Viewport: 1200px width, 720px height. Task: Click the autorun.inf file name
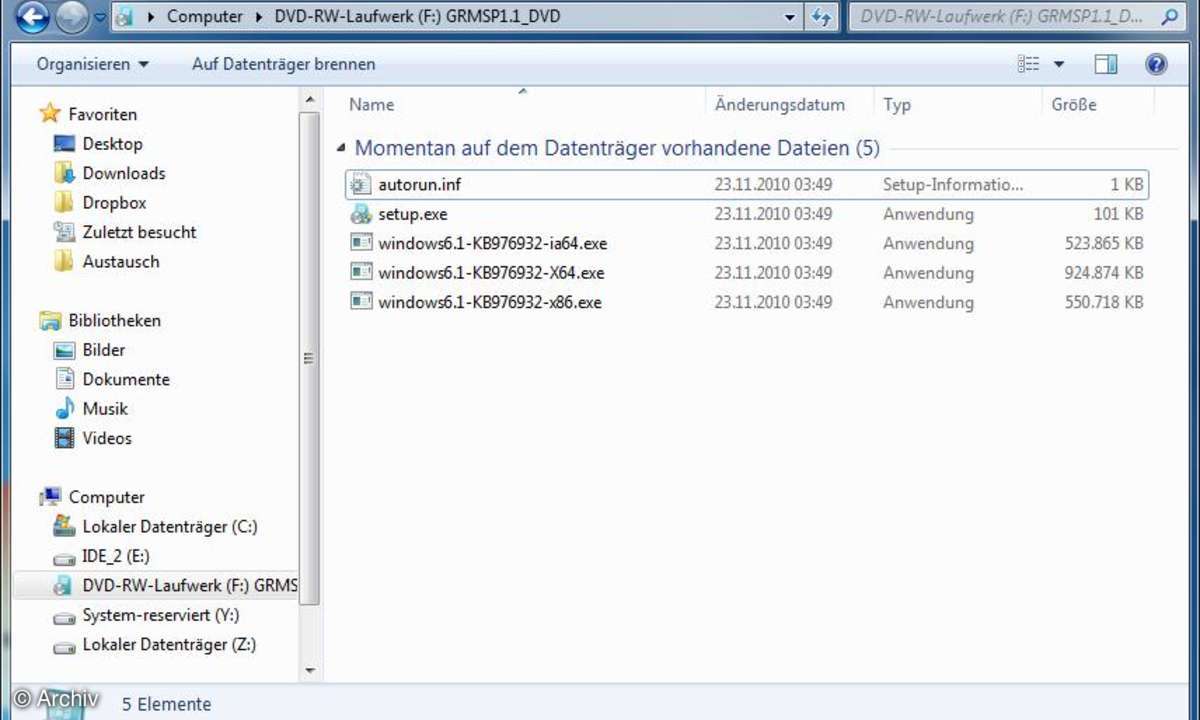[x=420, y=184]
